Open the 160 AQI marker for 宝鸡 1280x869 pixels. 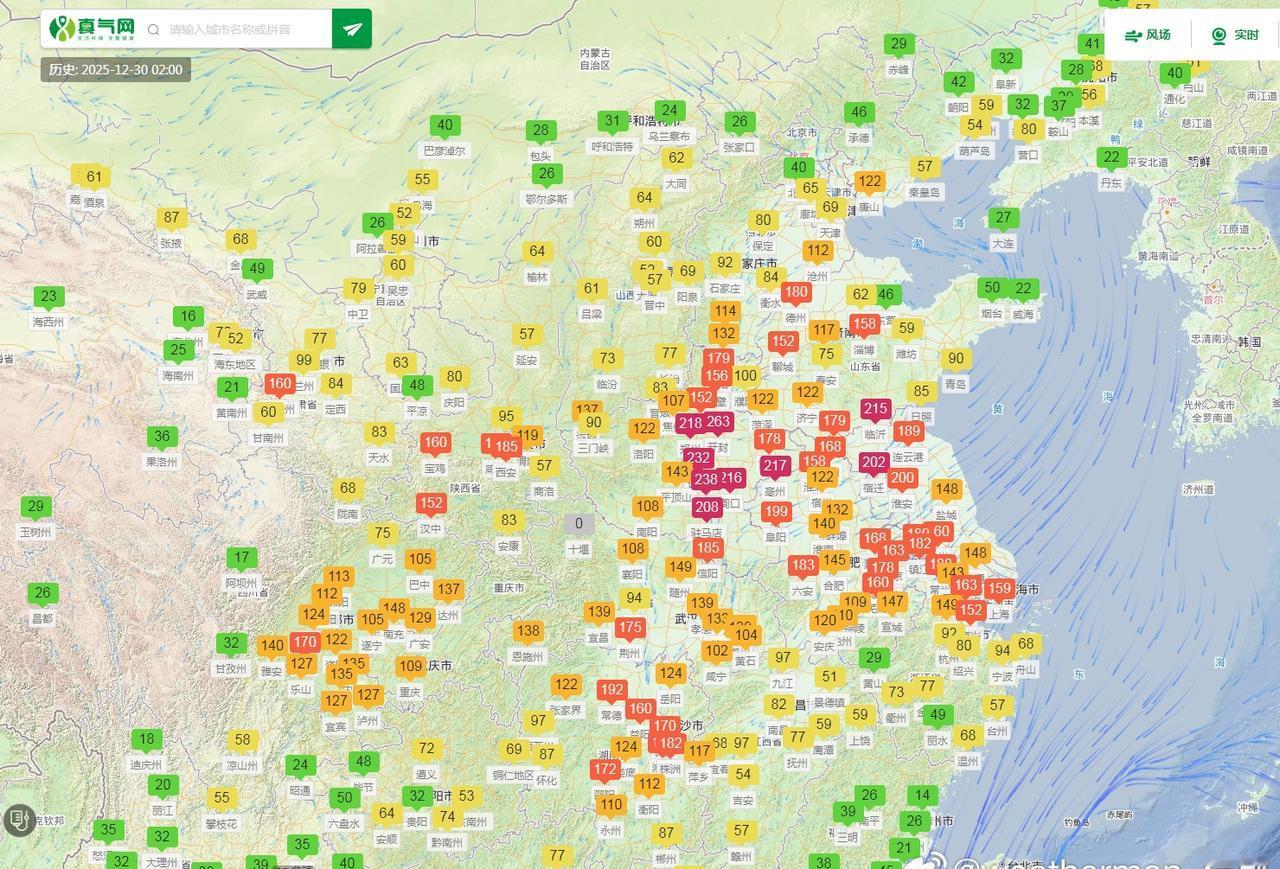pyautogui.click(x=435, y=442)
